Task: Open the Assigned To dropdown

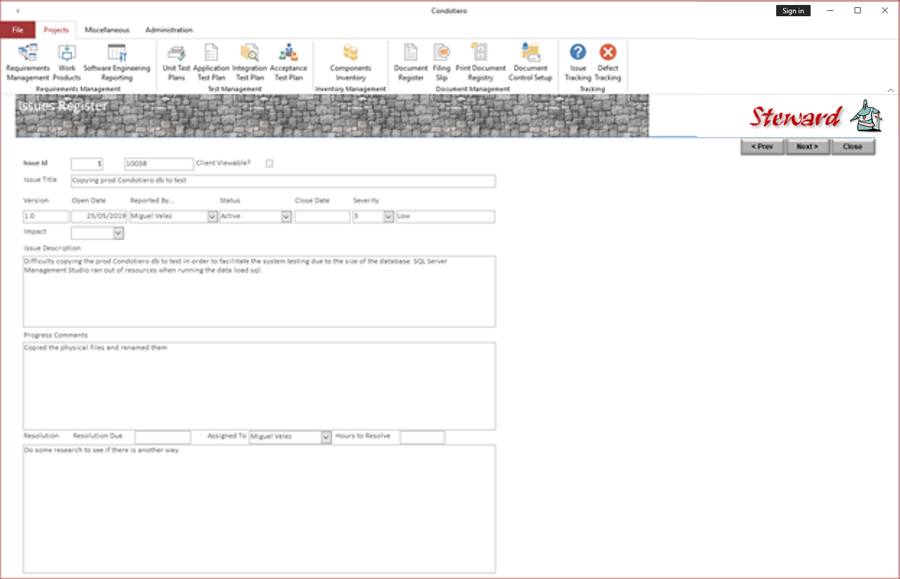Action: pos(325,437)
